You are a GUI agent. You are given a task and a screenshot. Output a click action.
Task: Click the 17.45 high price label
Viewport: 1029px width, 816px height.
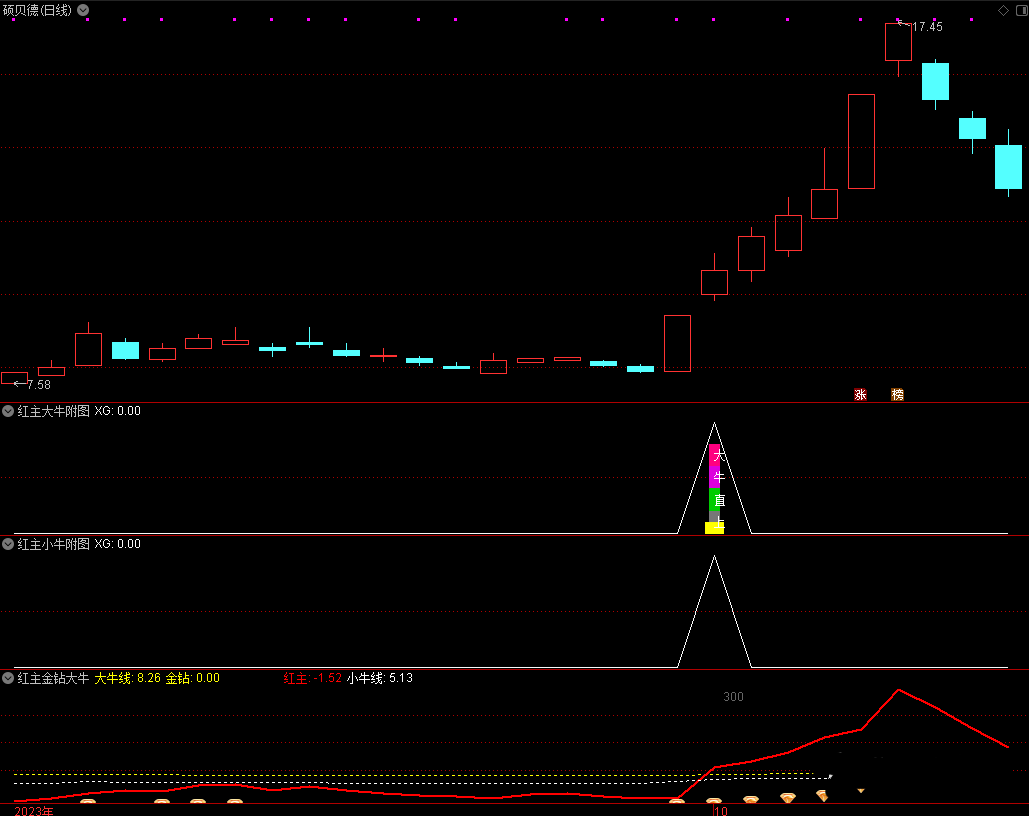pyautogui.click(x=927, y=27)
